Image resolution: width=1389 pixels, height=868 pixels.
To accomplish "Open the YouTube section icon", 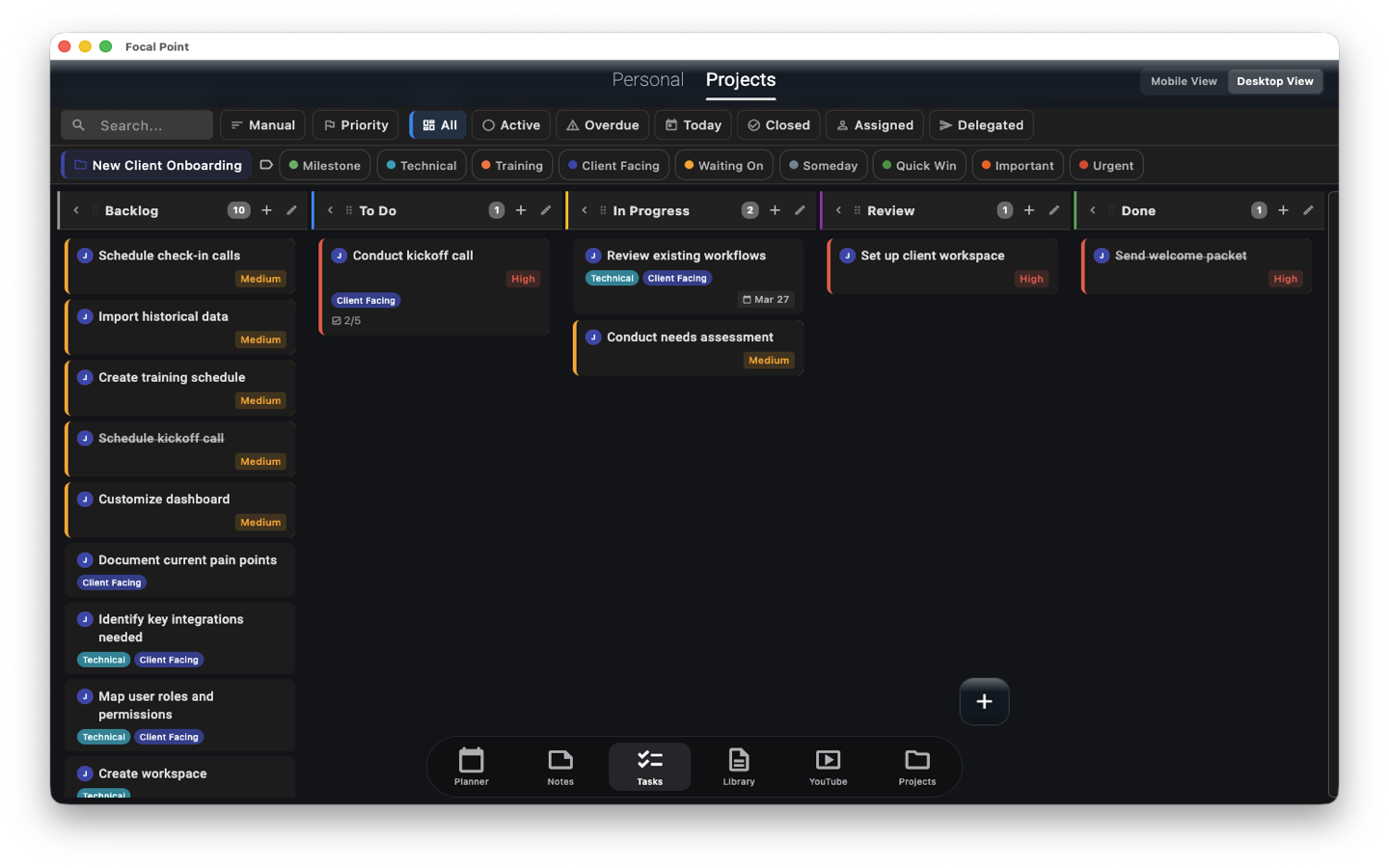I will click(828, 766).
